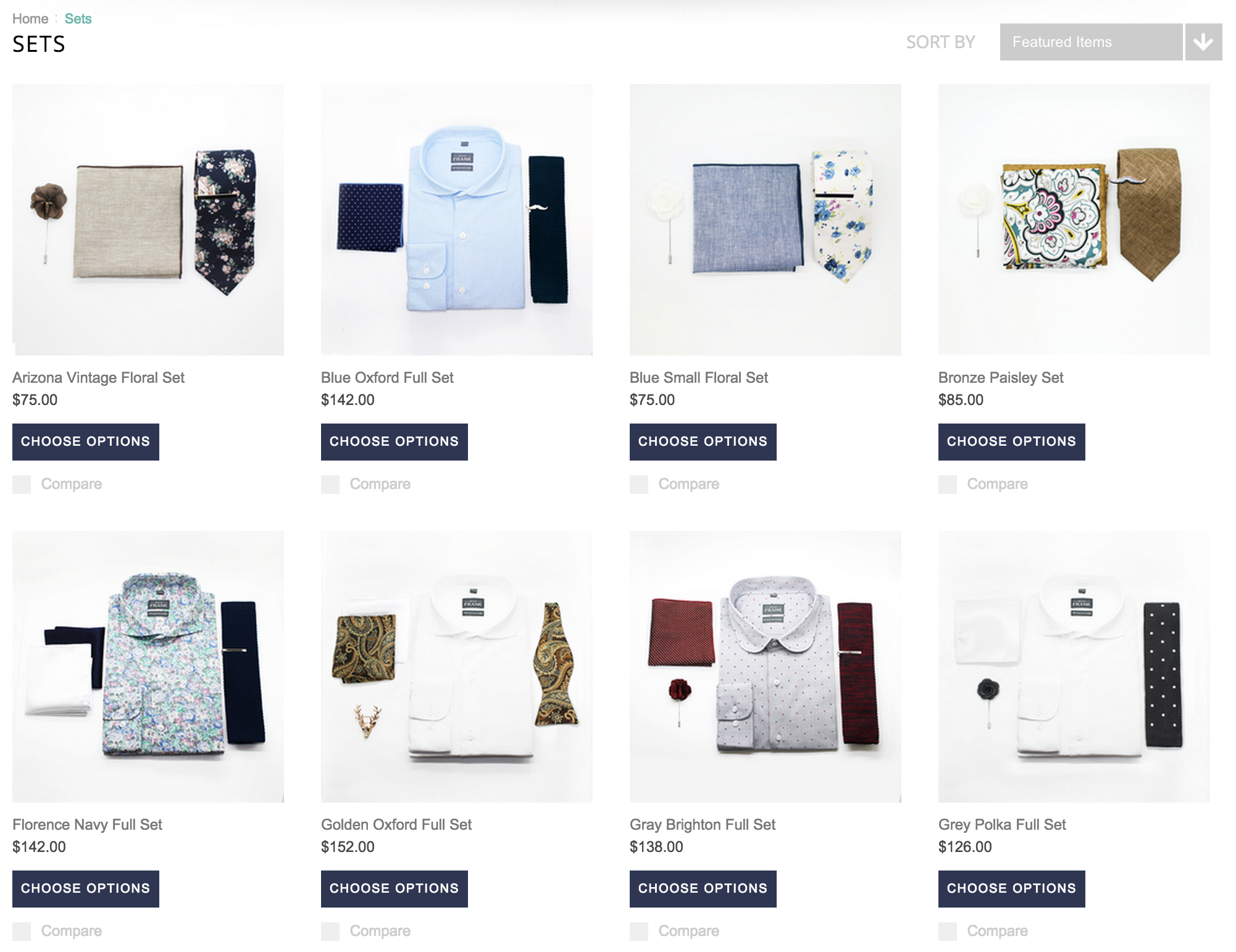Choose options for Grey Polka Full Set

point(1012,889)
